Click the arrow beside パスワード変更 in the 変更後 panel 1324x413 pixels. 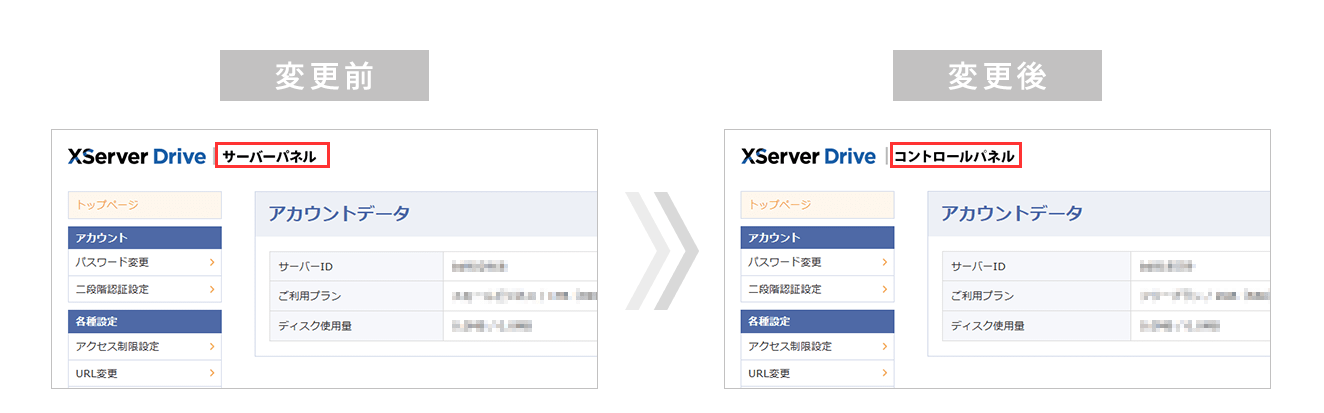[885, 262]
